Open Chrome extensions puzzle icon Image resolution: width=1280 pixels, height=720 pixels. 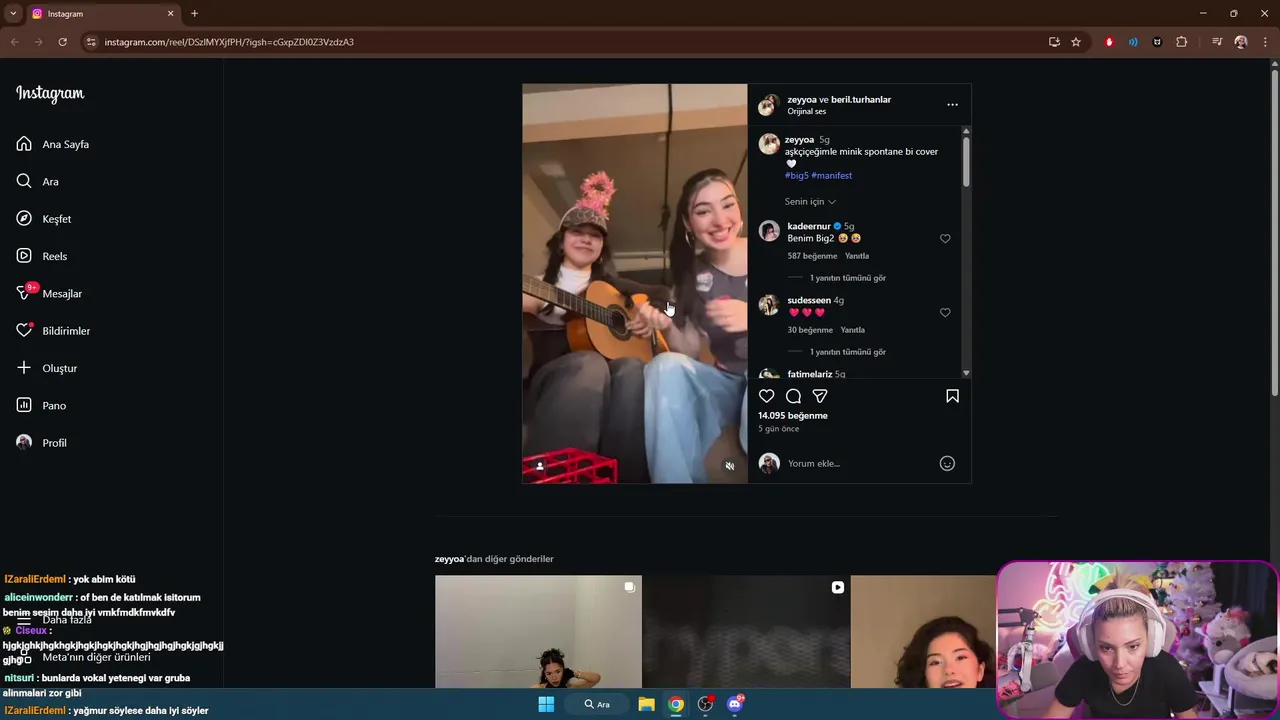point(1182,42)
